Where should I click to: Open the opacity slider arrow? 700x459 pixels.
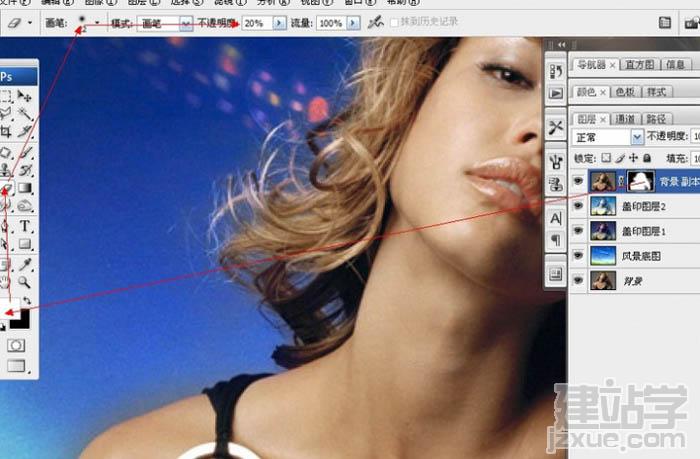[x=279, y=23]
